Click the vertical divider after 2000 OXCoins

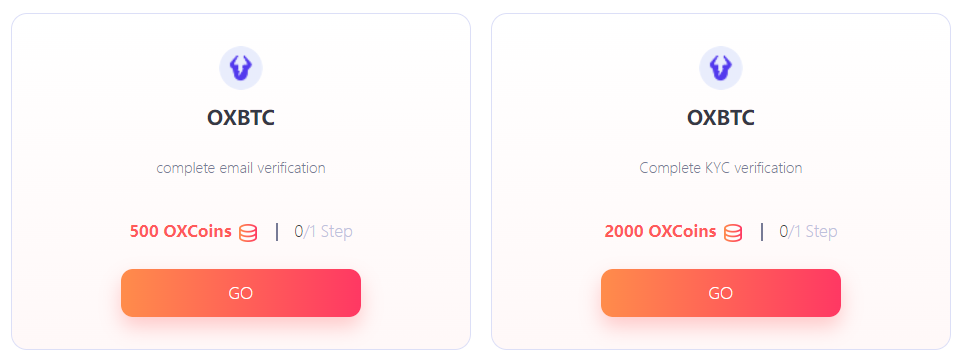point(762,232)
